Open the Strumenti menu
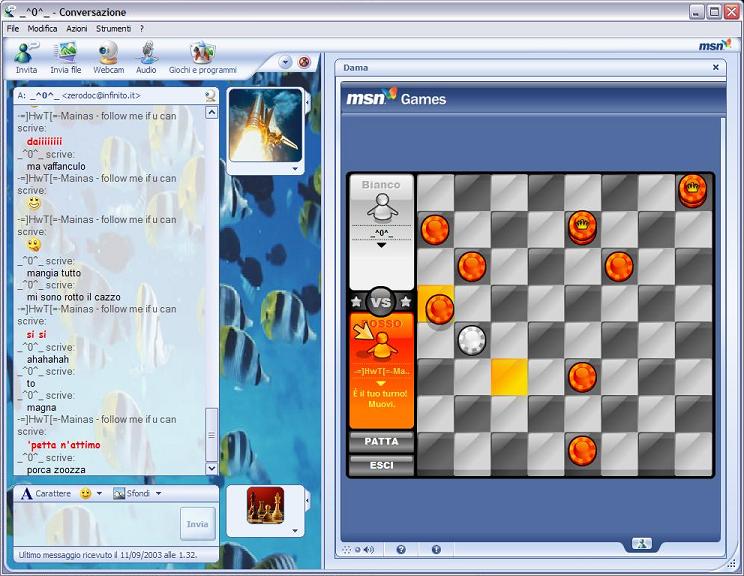Screen dimensions: 744x576 click(113, 29)
